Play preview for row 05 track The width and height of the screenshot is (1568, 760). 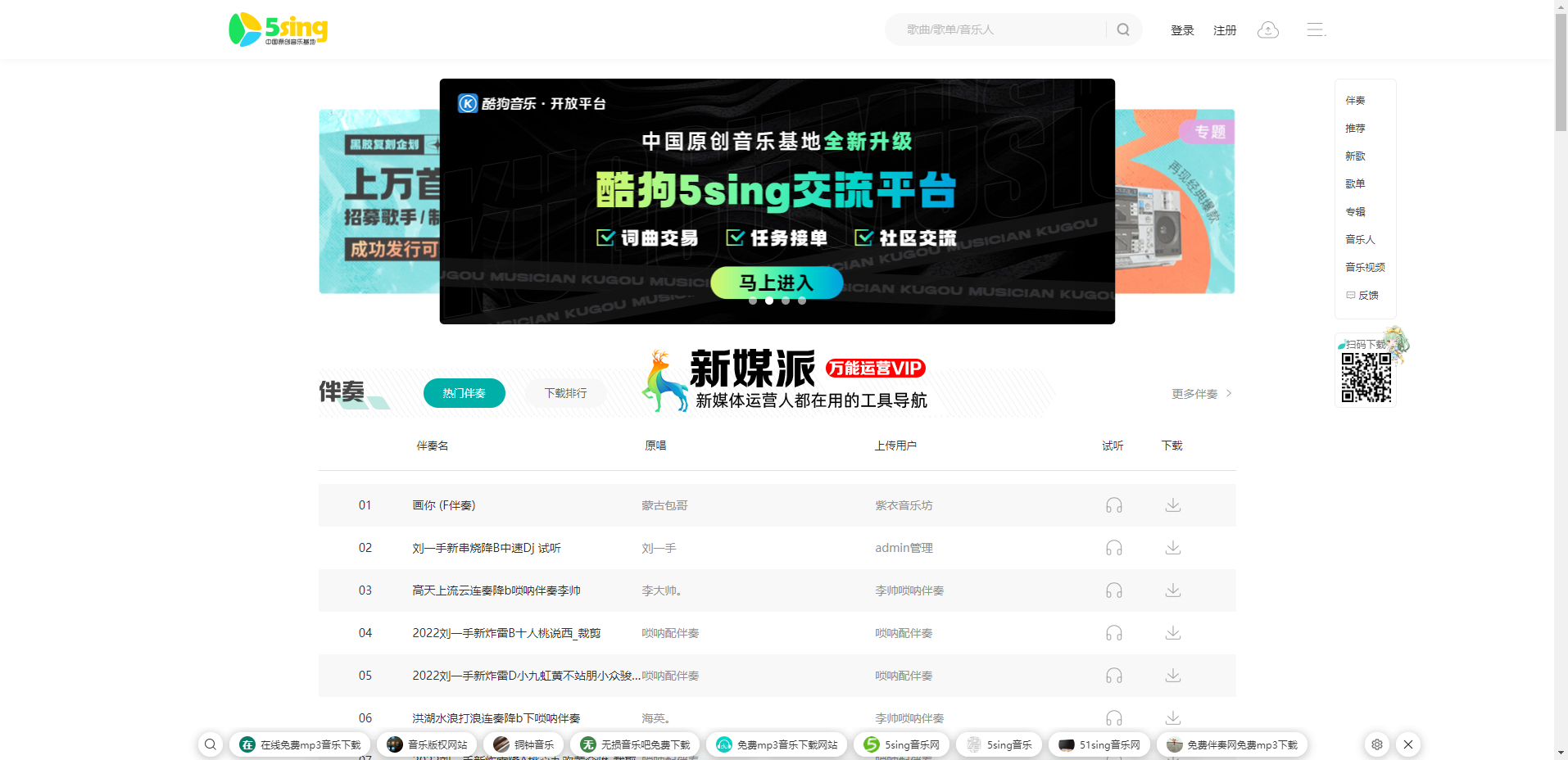(x=1114, y=676)
